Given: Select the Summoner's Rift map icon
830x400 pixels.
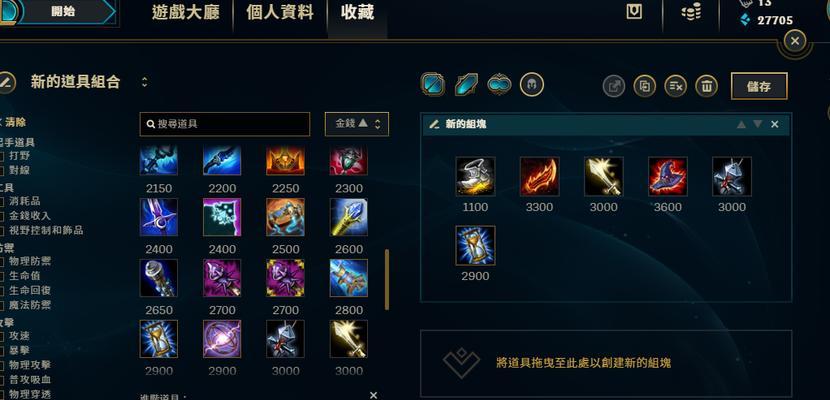Looking at the screenshot, I should click(433, 84).
